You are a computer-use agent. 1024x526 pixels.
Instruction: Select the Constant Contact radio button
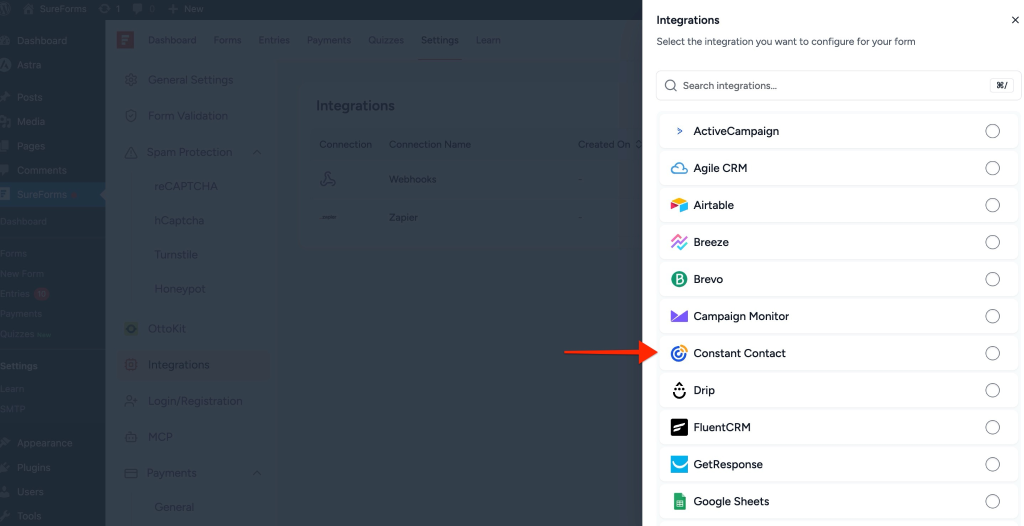click(993, 353)
